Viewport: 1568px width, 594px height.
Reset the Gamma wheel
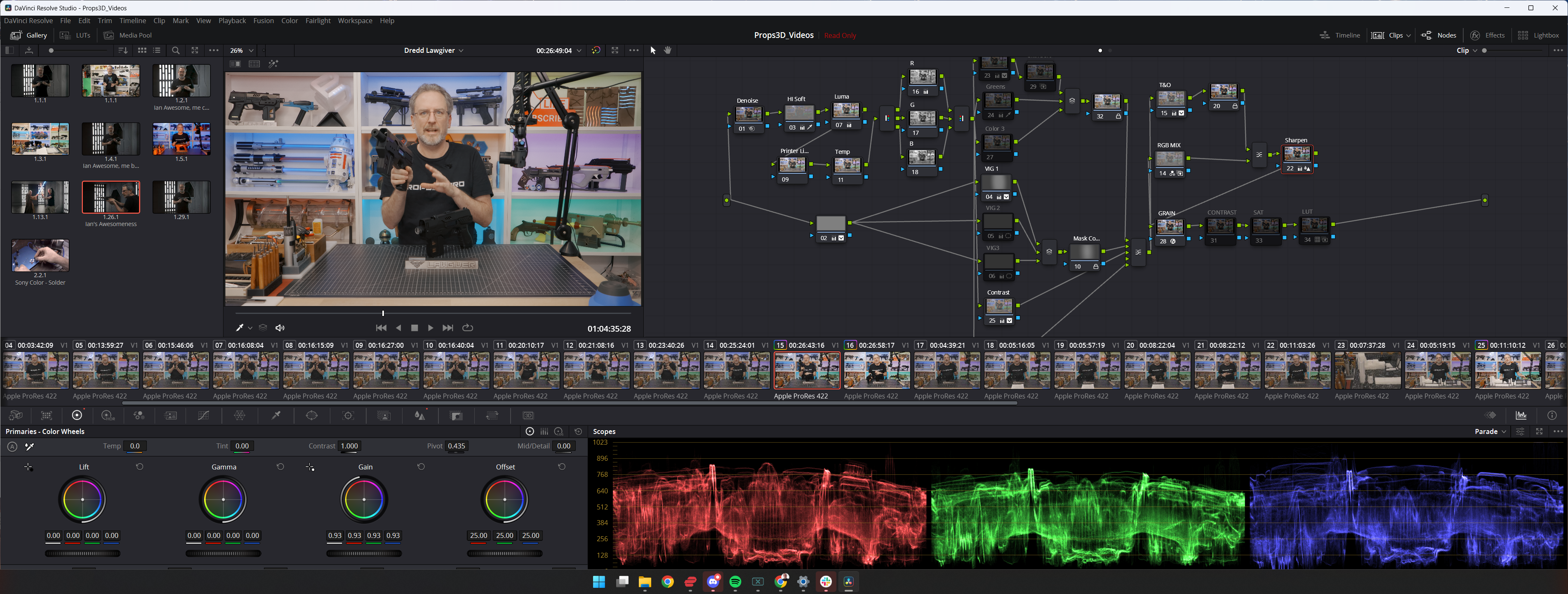[280, 467]
